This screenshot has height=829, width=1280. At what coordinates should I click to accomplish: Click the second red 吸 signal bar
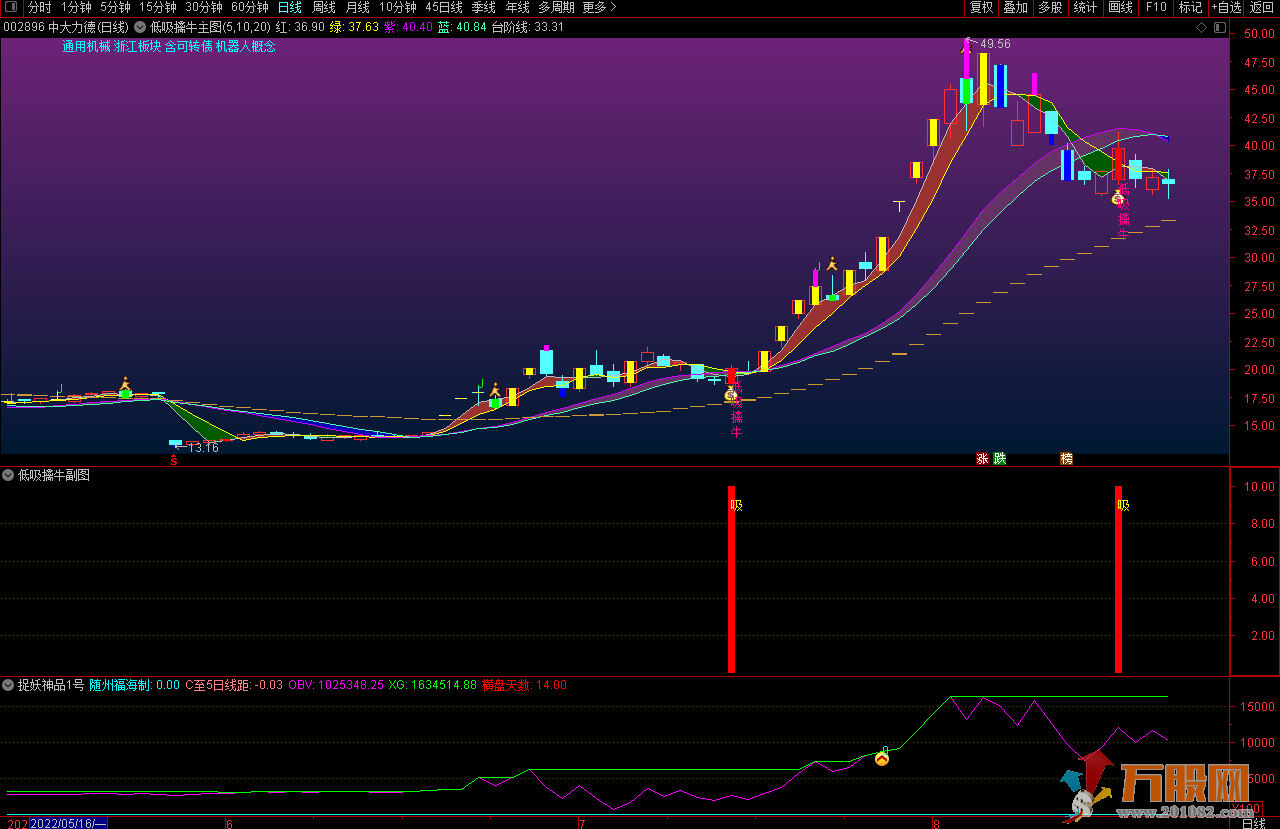(x=1118, y=579)
